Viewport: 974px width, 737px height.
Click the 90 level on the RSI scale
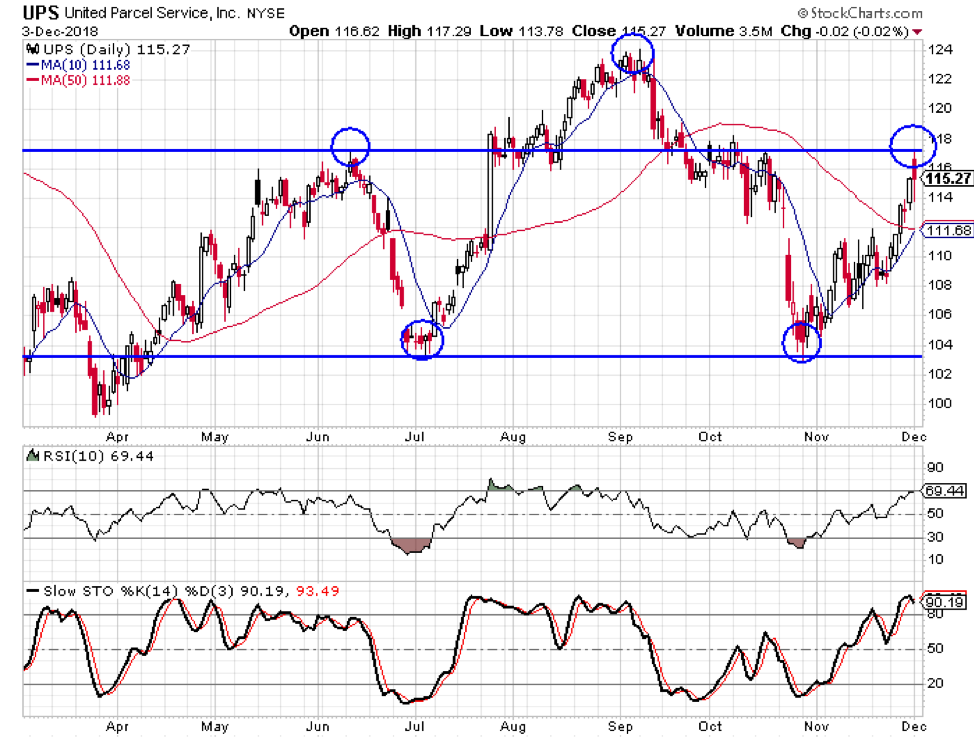pos(935,467)
